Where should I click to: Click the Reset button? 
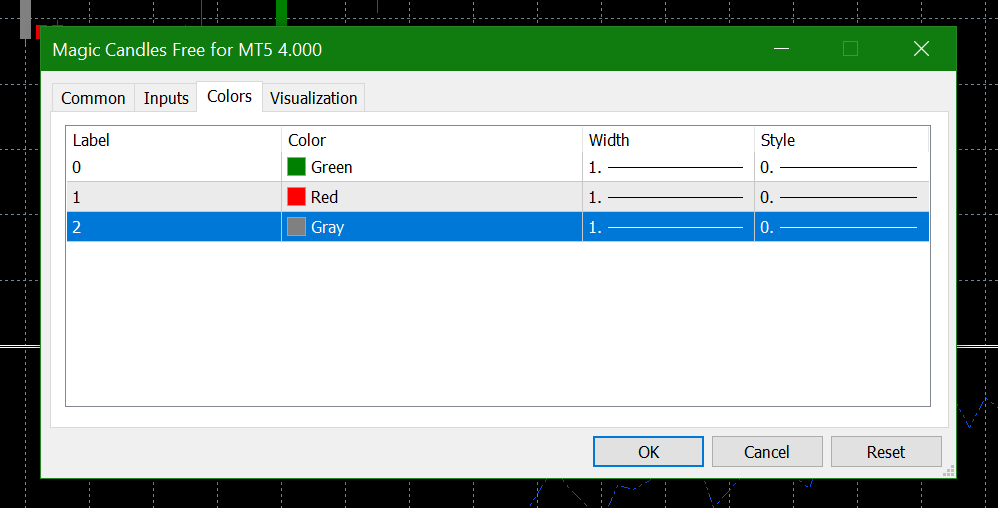tap(886, 451)
